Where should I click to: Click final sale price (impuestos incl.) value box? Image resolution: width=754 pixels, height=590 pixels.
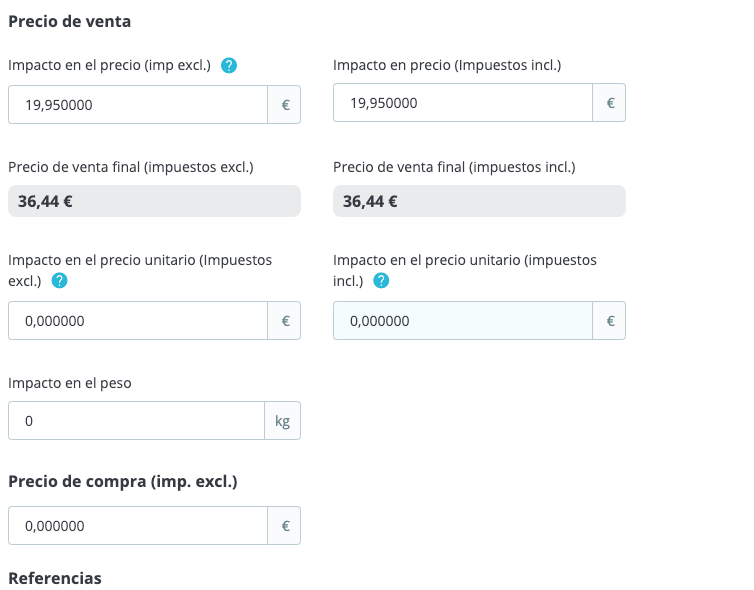point(479,201)
